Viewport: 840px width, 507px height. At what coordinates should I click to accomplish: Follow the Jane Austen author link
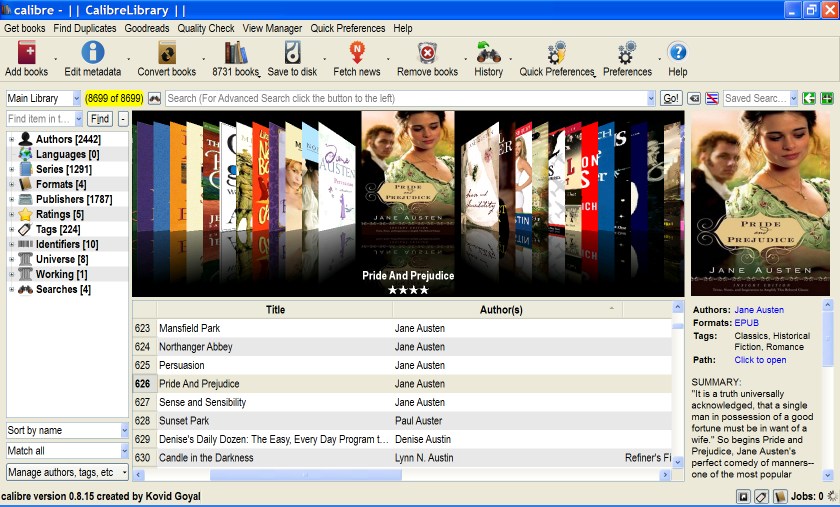pos(759,310)
